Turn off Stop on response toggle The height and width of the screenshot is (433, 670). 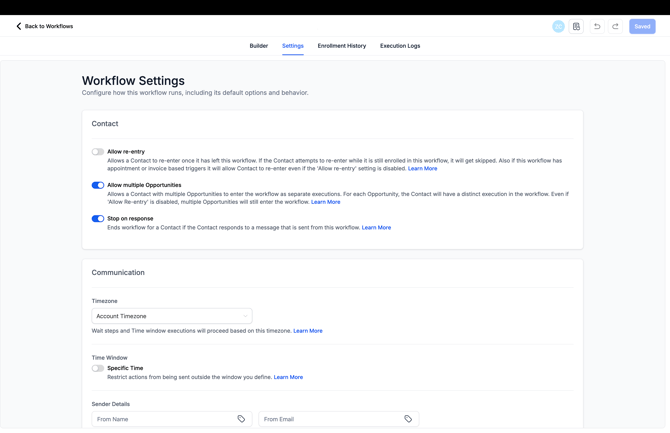[98, 219]
